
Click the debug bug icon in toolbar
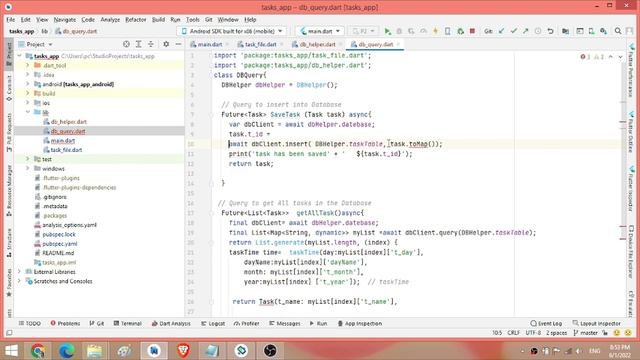399,31
